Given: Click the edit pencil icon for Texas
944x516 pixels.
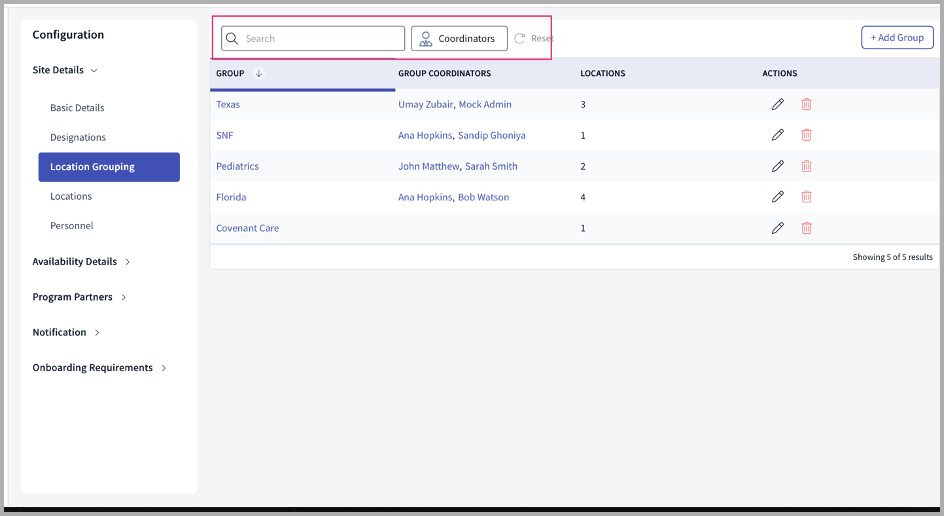Looking at the screenshot, I should tap(777, 104).
